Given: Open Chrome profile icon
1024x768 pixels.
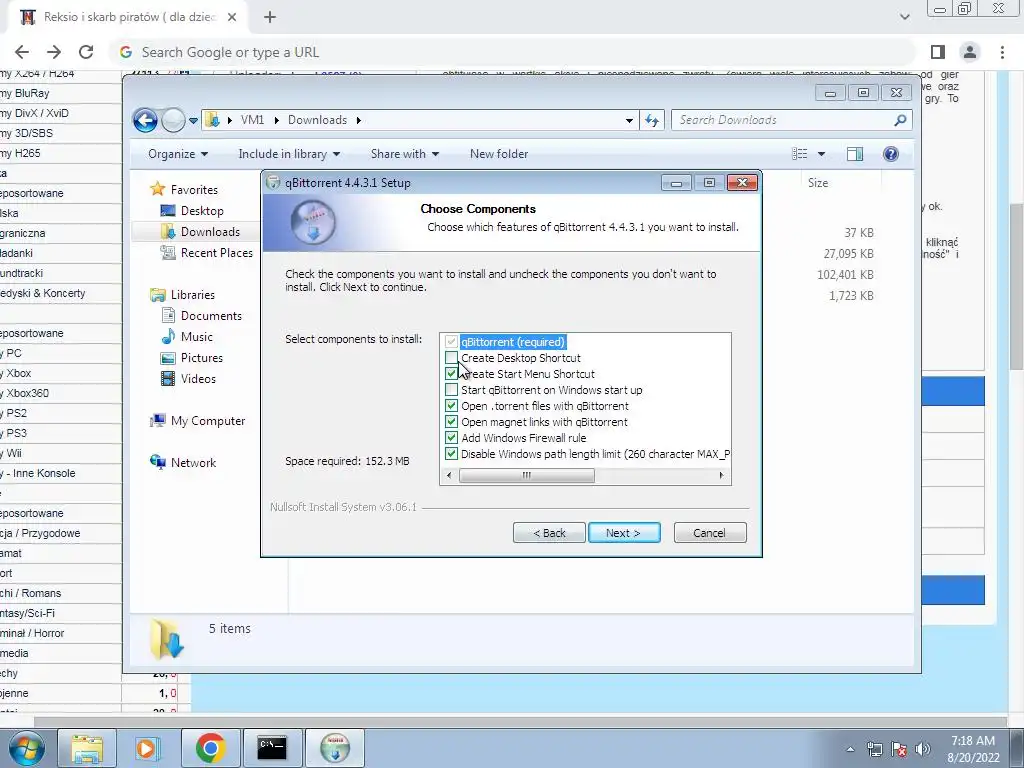Looking at the screenshot, I should 970,52.
